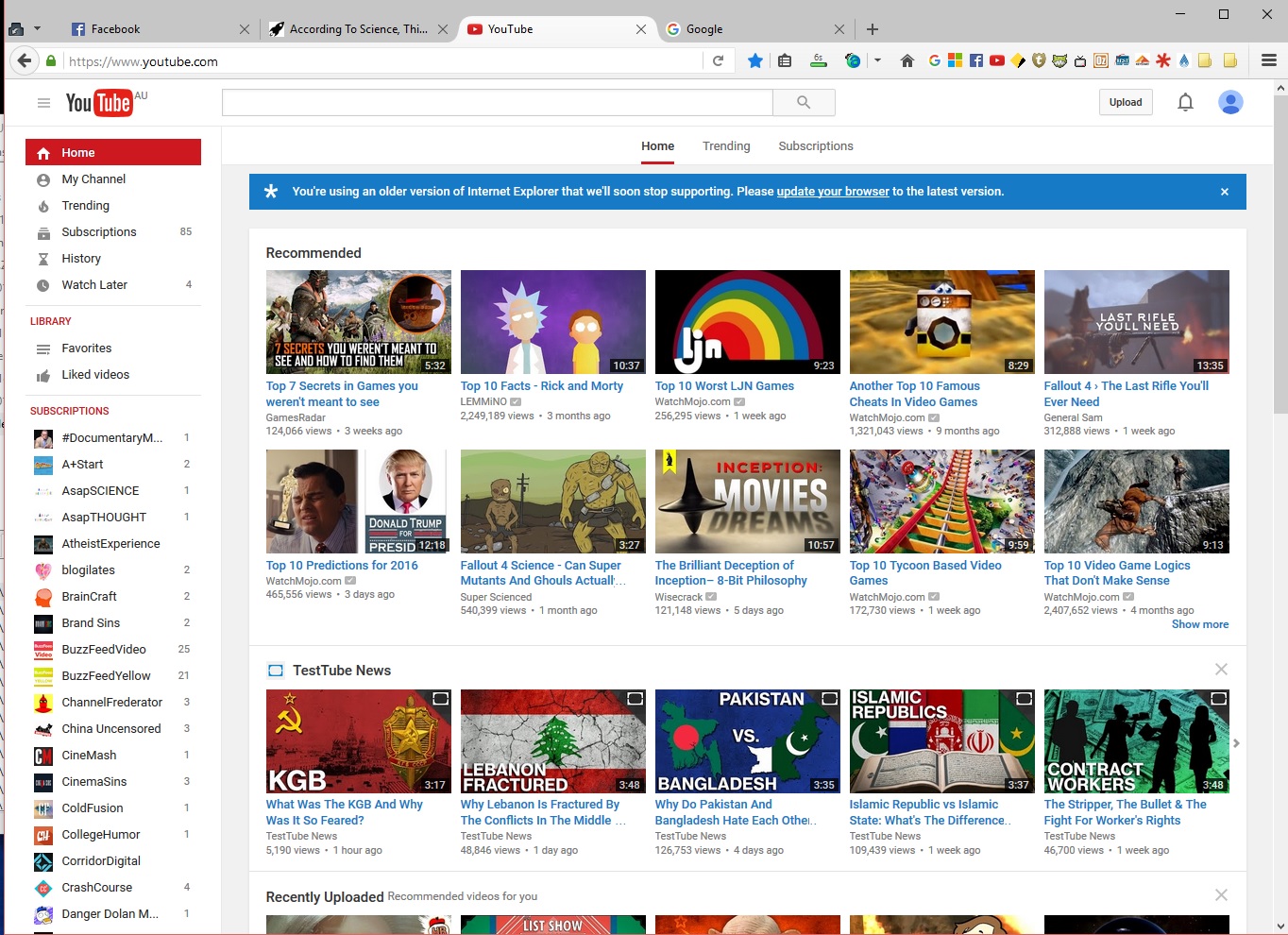This screenshot has height=935, width=1288.
Task: Open the browser's hamburger menu
Action: tap(1269, 60)
